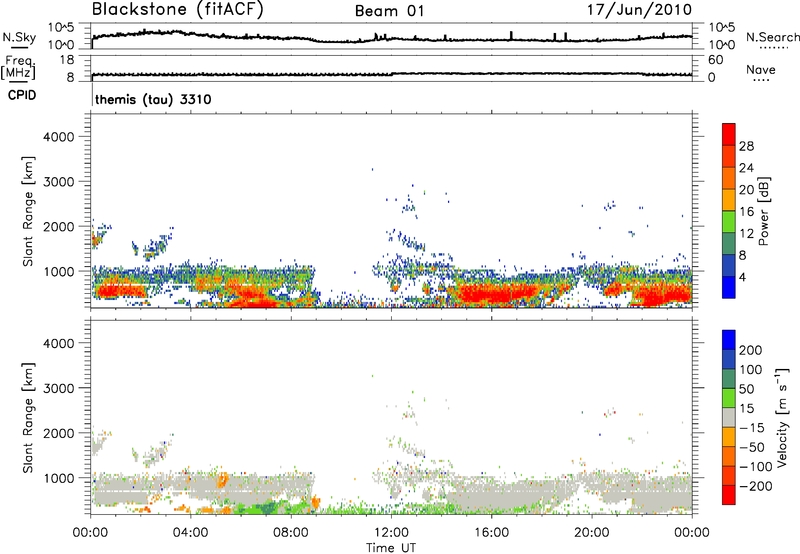This screenshot has height=554, width=800.
Task: Pick the light green power segment between 12 and 16
Action: pos(729,221)
